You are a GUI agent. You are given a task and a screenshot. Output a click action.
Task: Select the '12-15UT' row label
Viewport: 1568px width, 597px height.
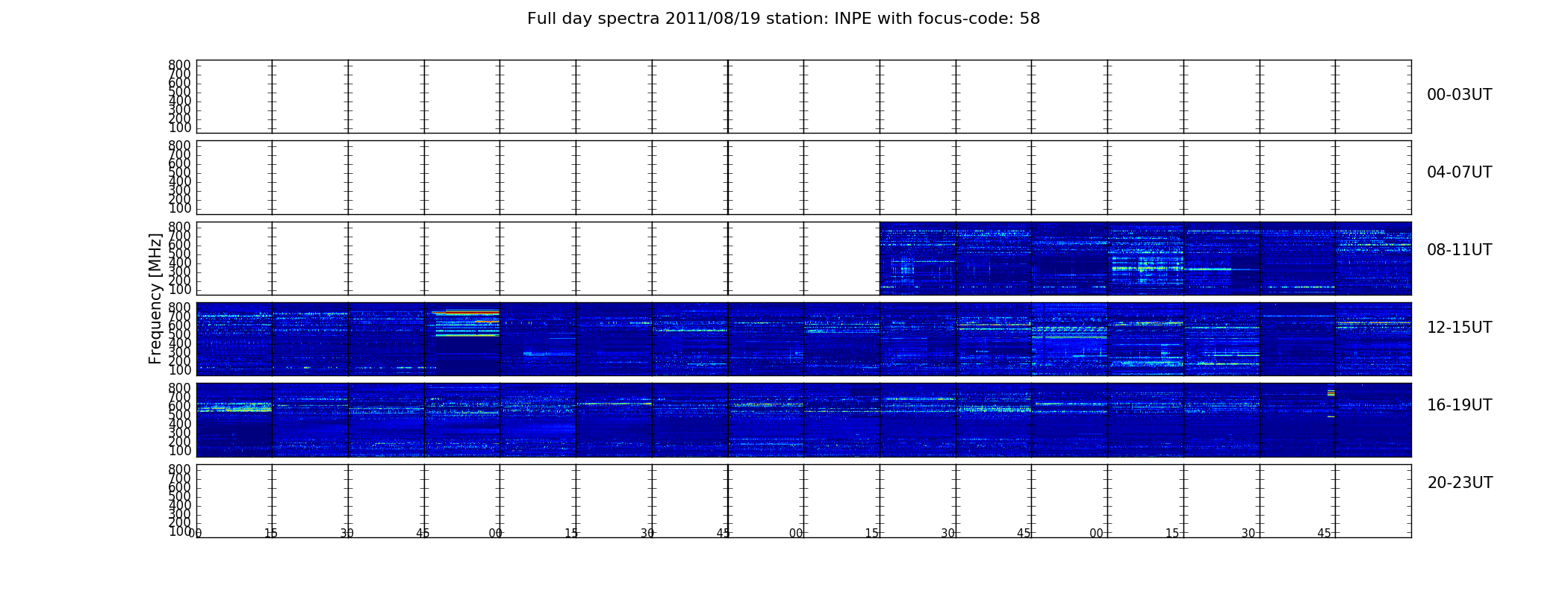click(1459, 328)
